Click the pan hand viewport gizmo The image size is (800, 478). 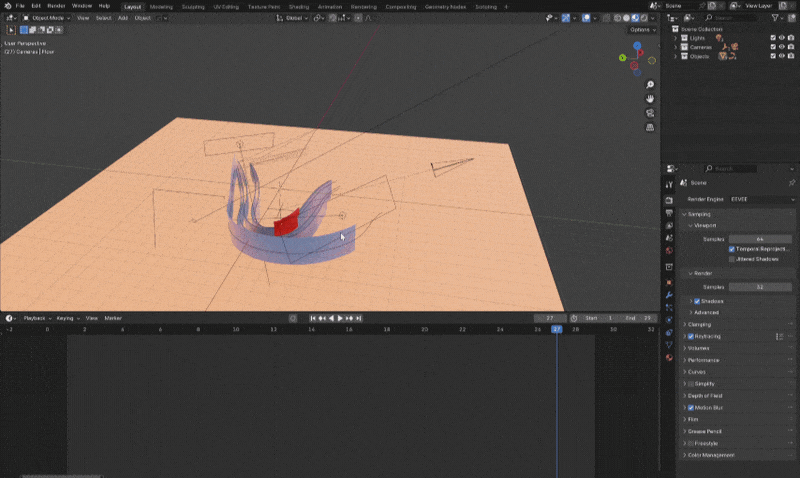point(650,99)
